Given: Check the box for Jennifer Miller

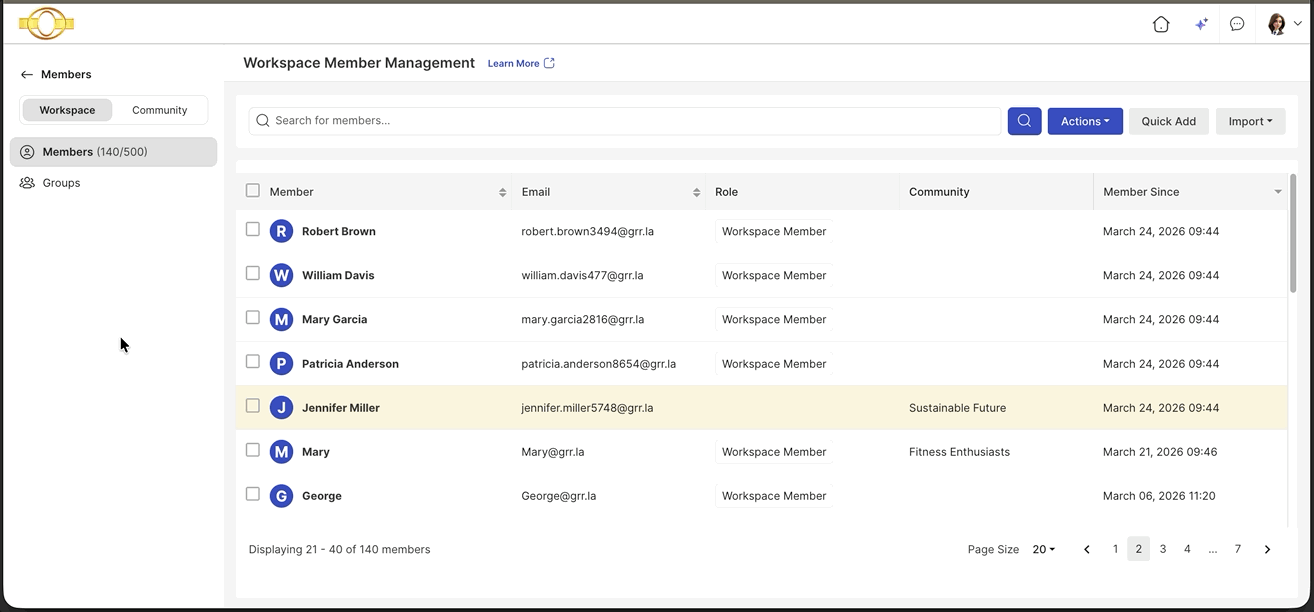Looking at the screenshot, I should pyautogui.click(x=253, y=405).
